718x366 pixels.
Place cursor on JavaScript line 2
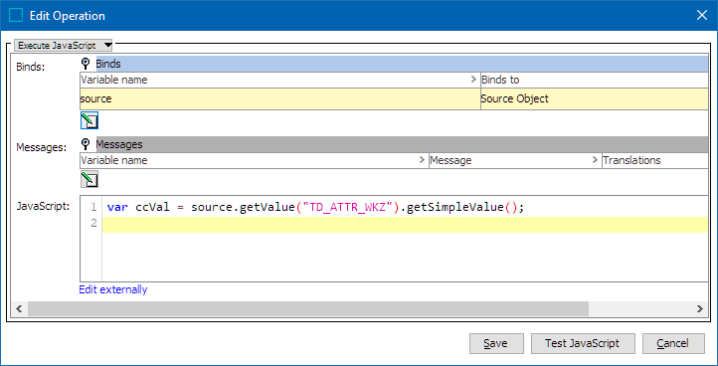pos(405,224)
